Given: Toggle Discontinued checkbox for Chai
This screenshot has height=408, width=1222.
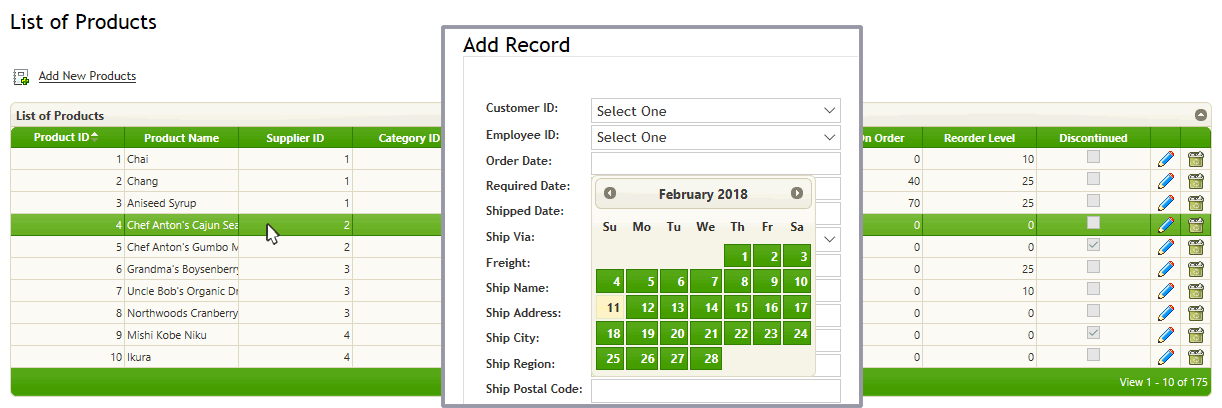Looking at the screenshot, I should click(x=1093, y=156).
